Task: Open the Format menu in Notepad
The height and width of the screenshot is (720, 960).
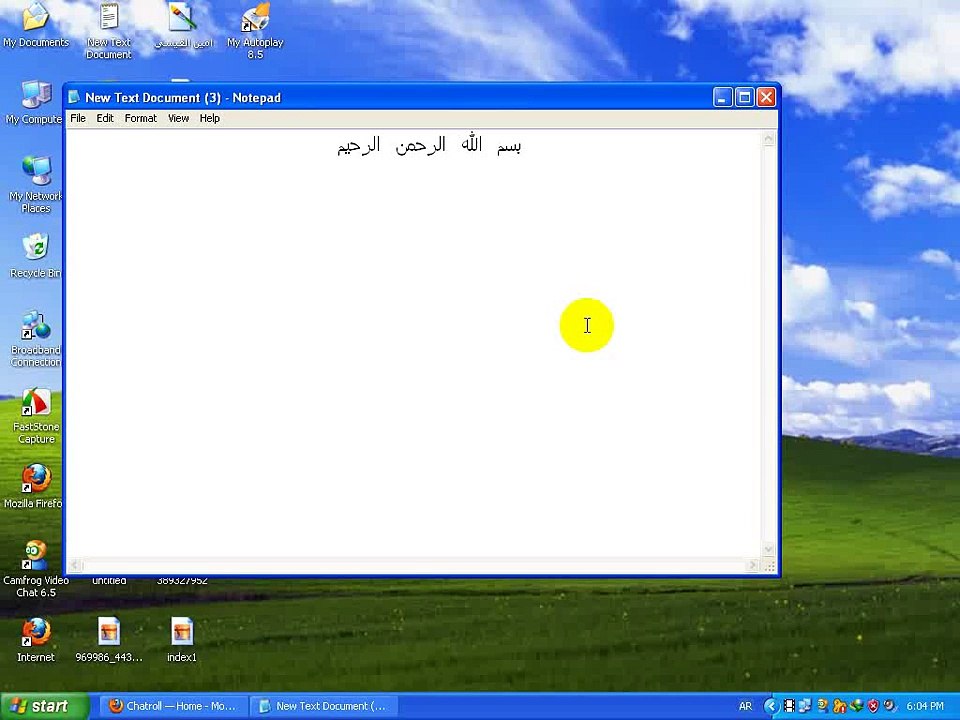Action: [x=140, y=118]
